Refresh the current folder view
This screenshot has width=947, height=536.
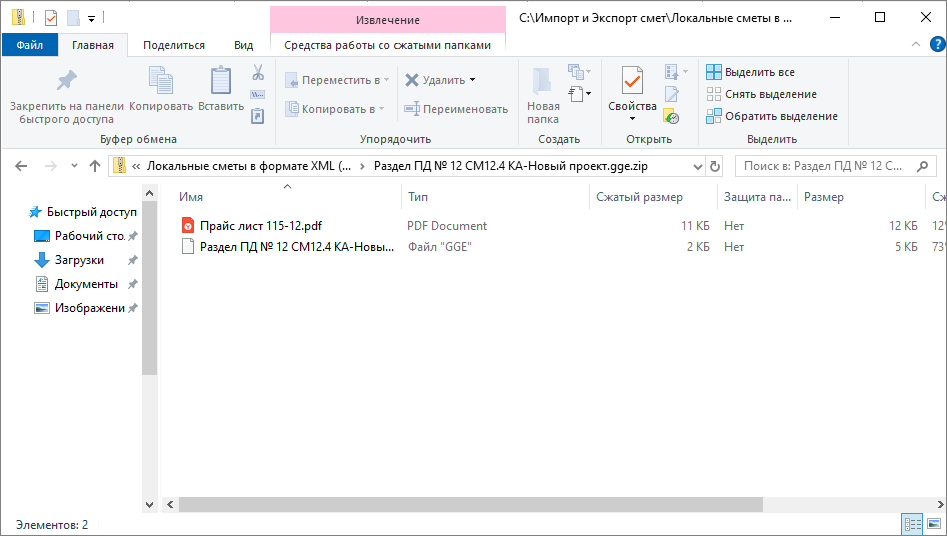tap(714, 166)
